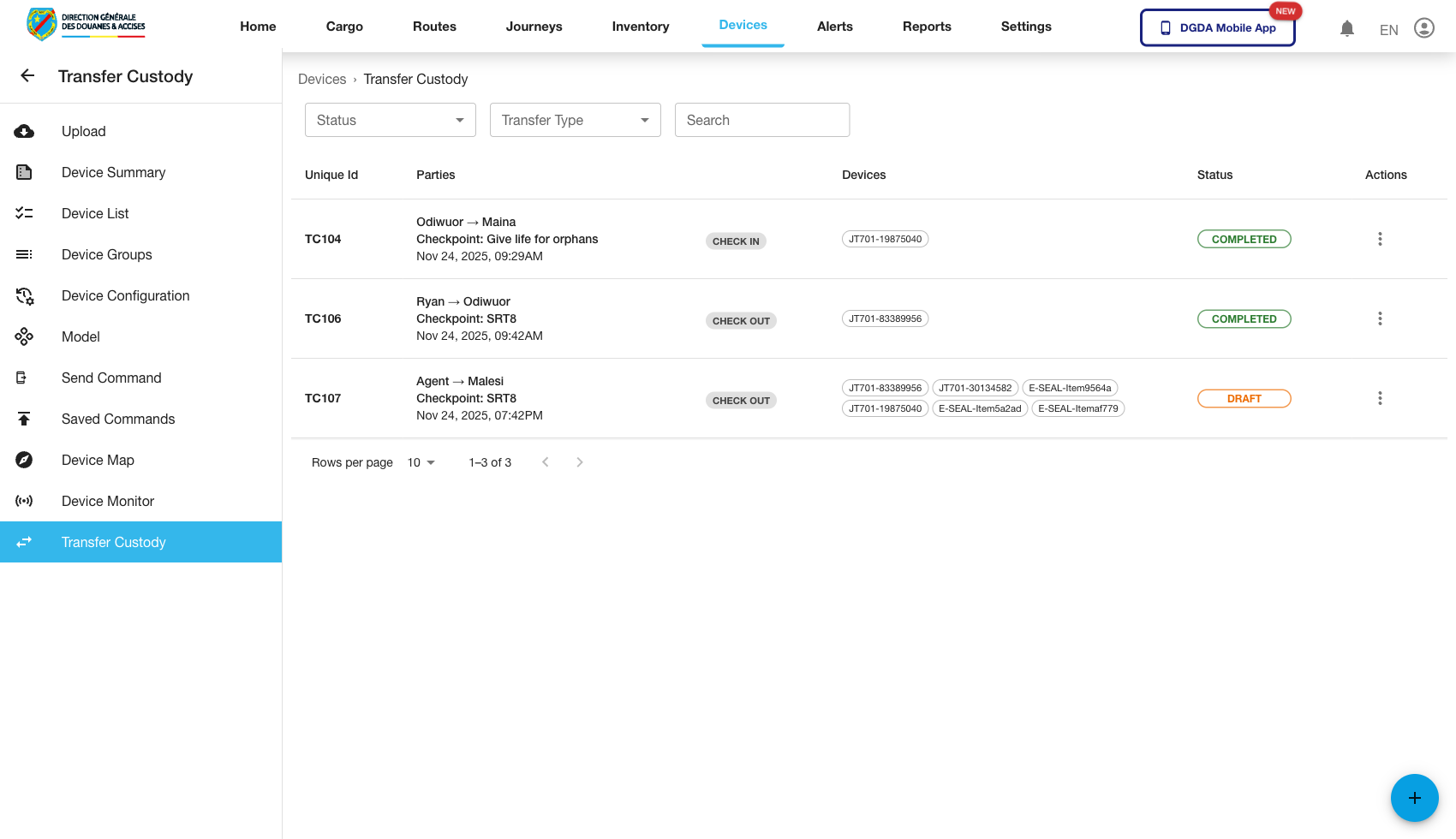
Task: Click the DGDA Mobile App button
Action: [x=1217, y=27]
